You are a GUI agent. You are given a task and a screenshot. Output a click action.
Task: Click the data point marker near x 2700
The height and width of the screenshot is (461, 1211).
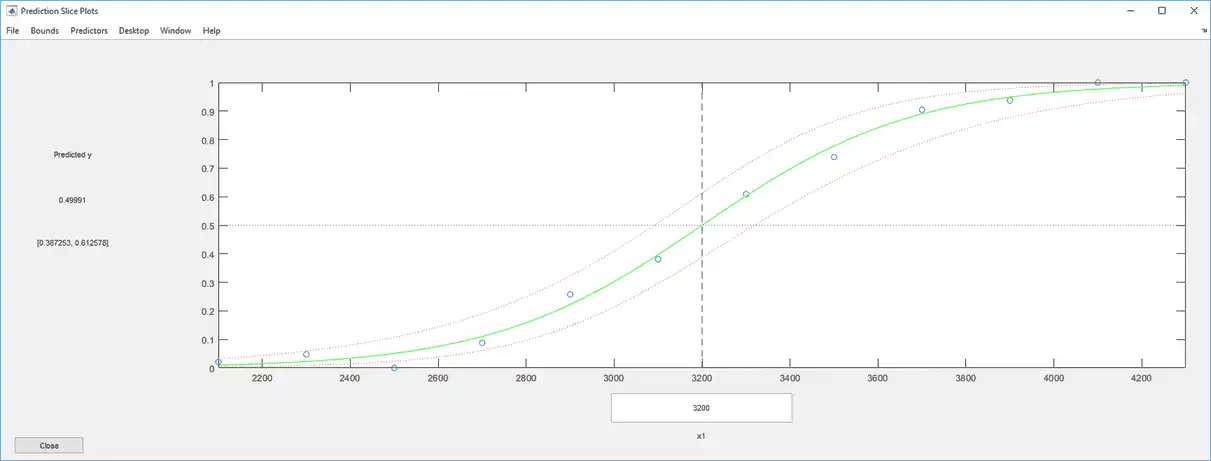[482, 342]
